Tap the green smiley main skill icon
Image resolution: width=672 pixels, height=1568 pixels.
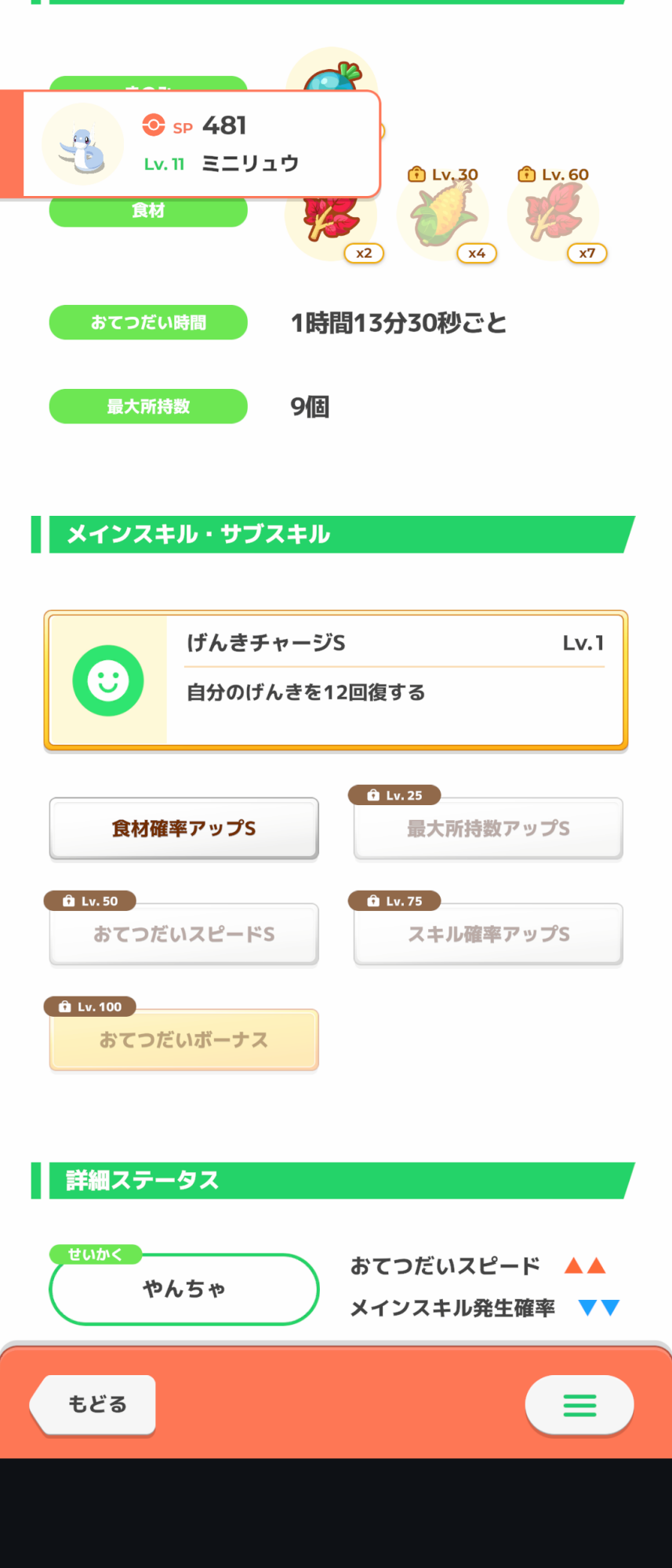108,681
